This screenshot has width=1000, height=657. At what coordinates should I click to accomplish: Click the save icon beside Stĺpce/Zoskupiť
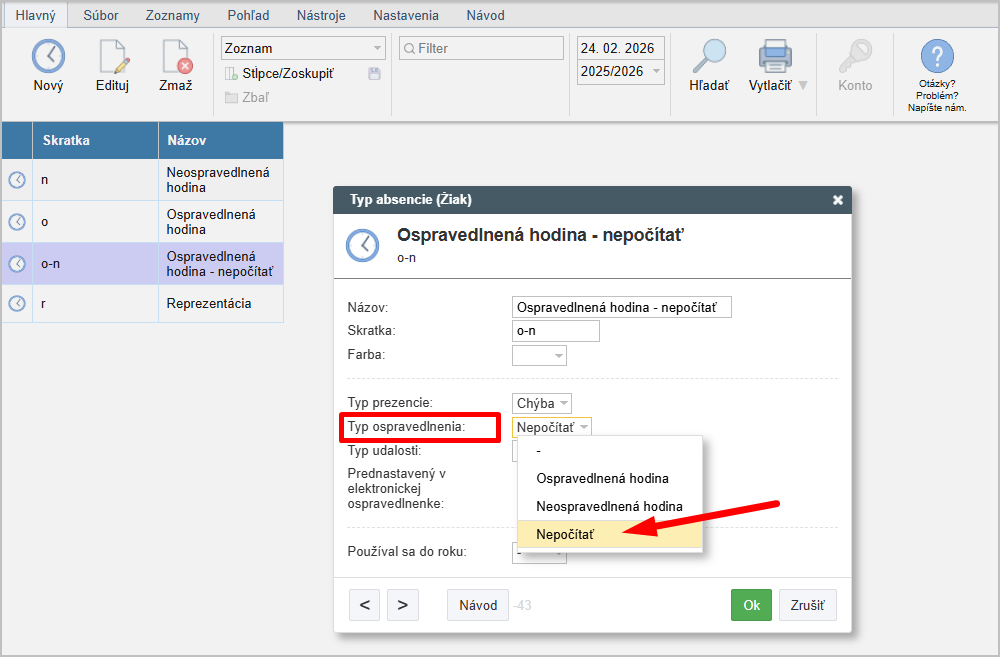374,73
